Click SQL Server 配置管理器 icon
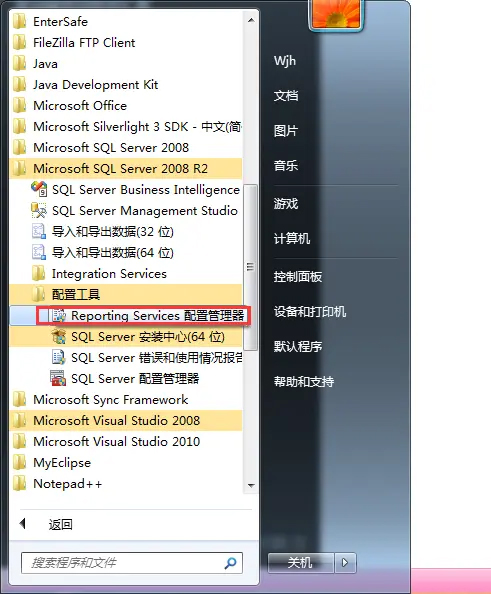491x594 pixels. tap(58, 378)
